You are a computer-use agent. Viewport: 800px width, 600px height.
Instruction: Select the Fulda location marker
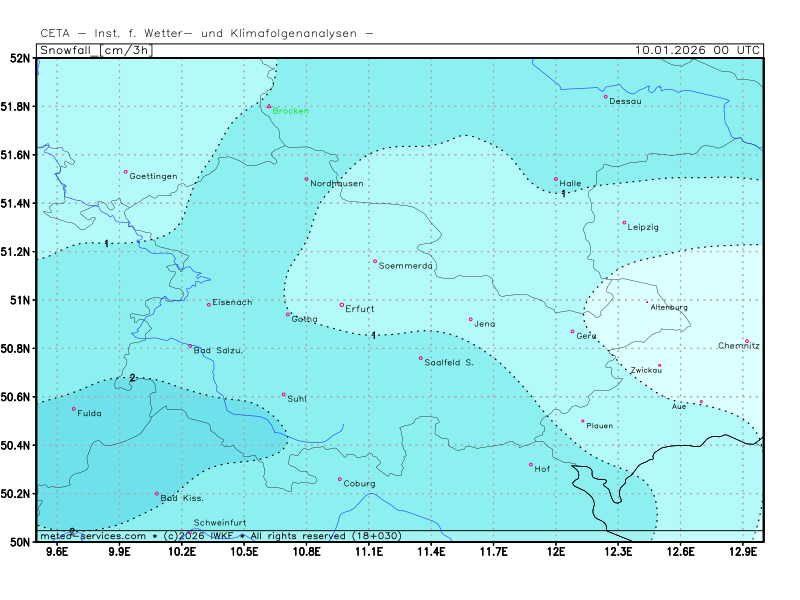pos(73,409)
